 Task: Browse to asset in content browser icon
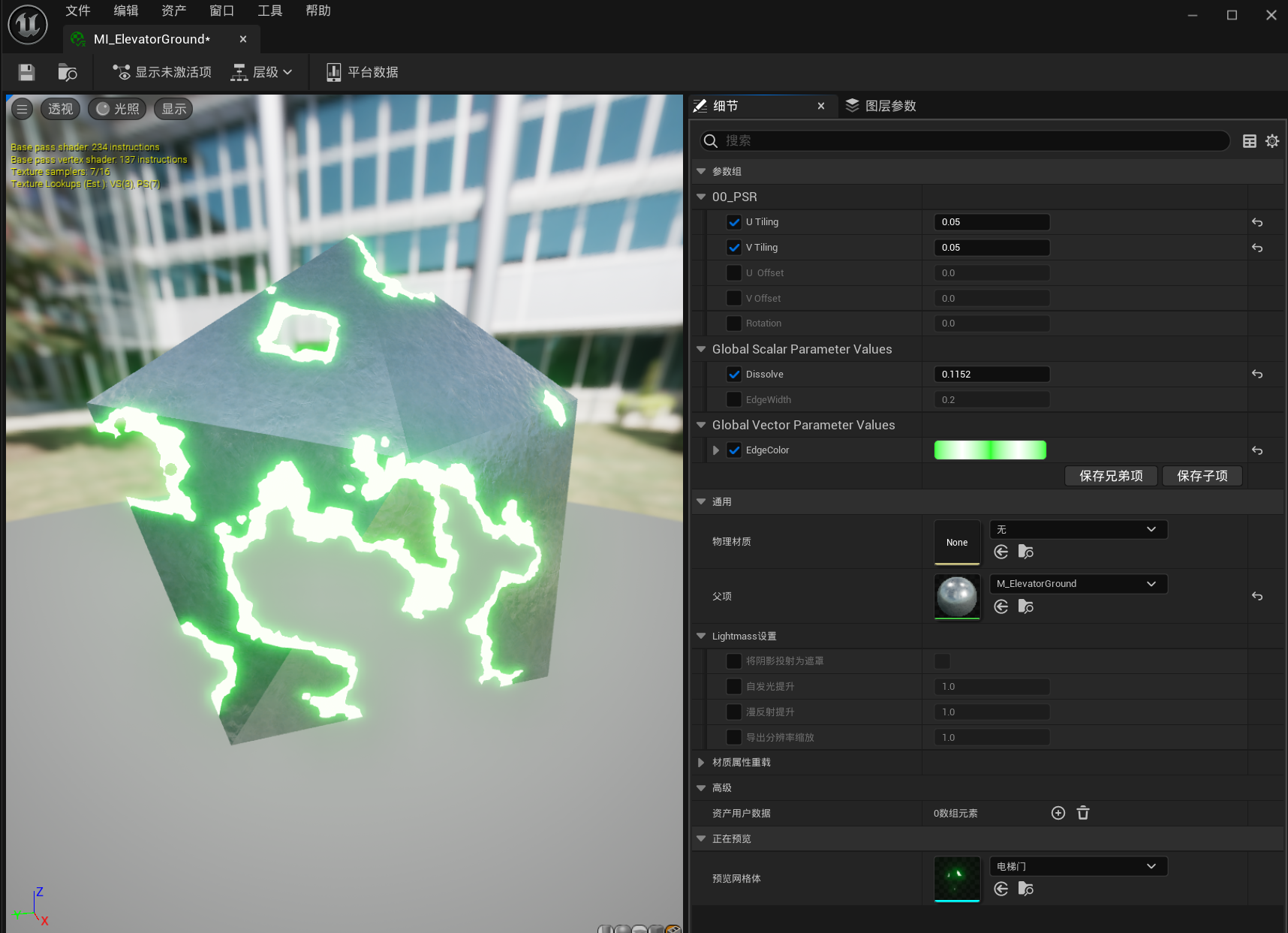tap(68, 72)
